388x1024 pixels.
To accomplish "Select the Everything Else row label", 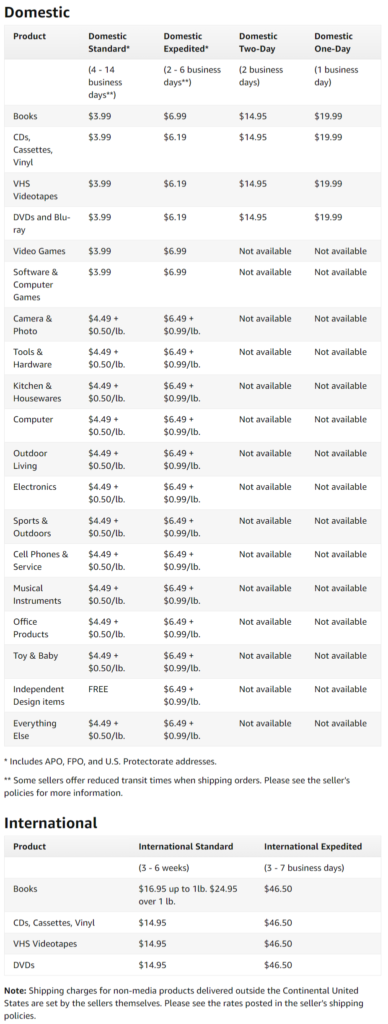I will coord(35,729).
